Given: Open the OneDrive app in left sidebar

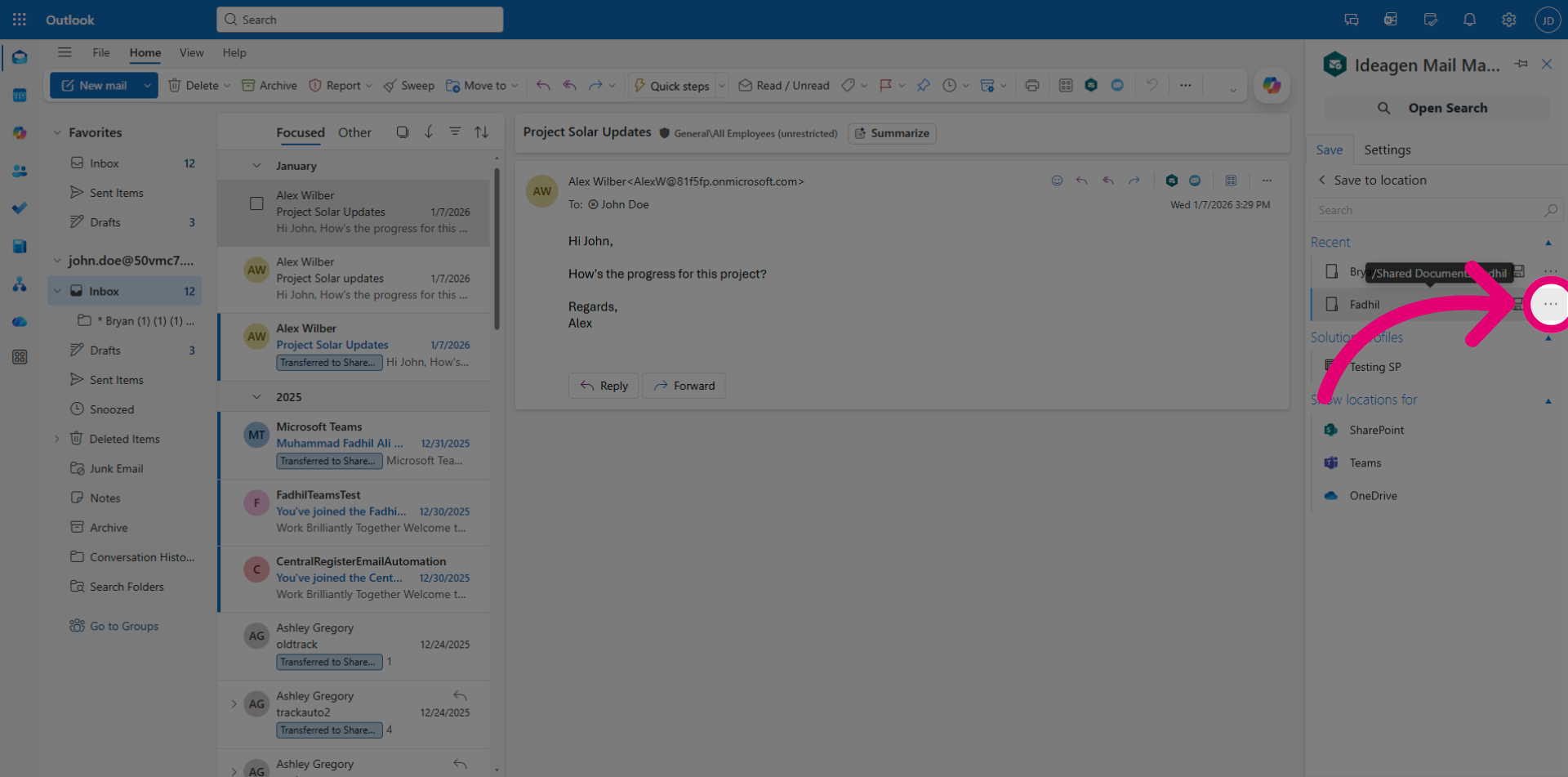Looking at the screenshot, I should tap(20, 321).
